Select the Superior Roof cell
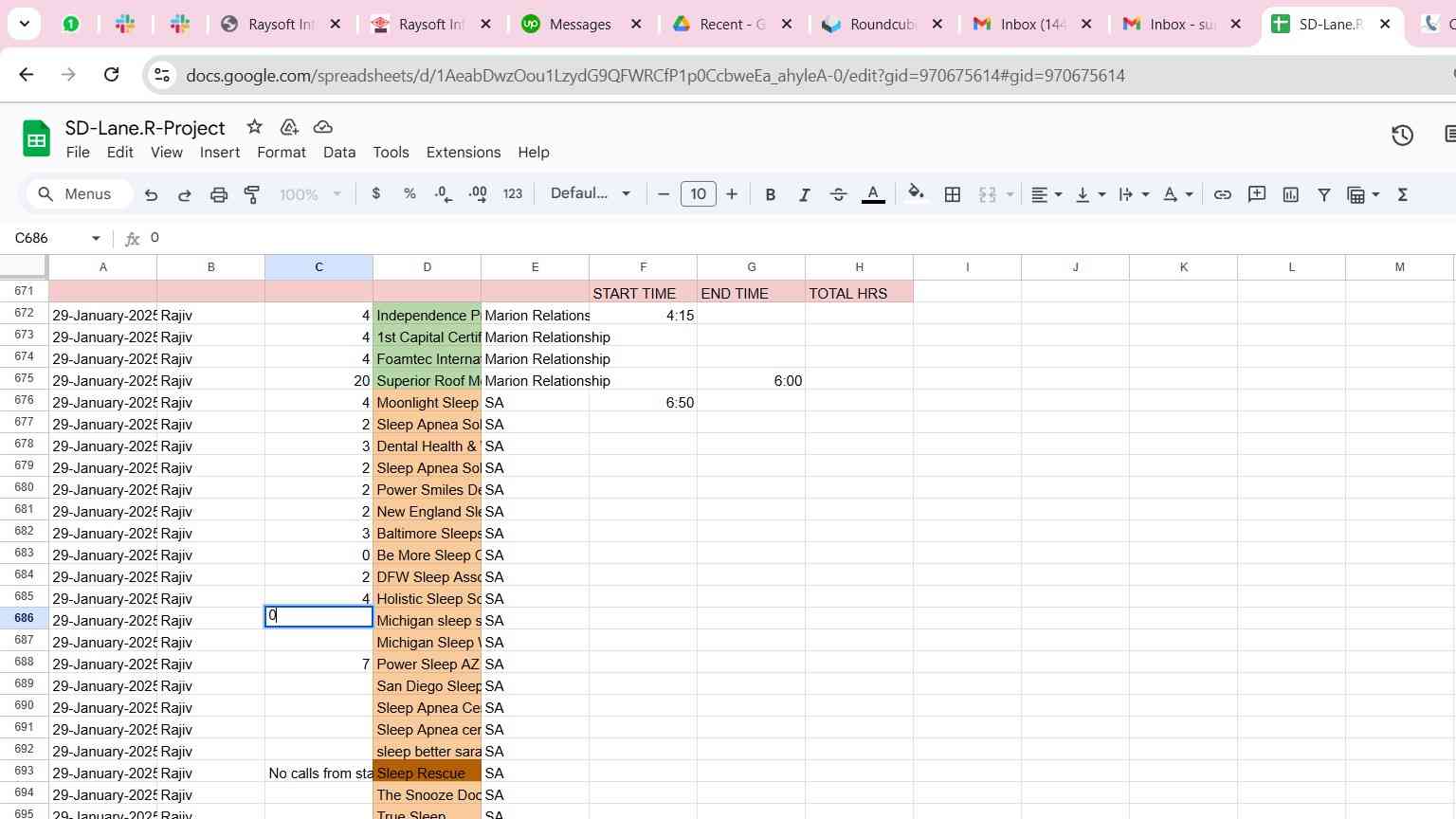1456x819 pixels. click(427, 380)
